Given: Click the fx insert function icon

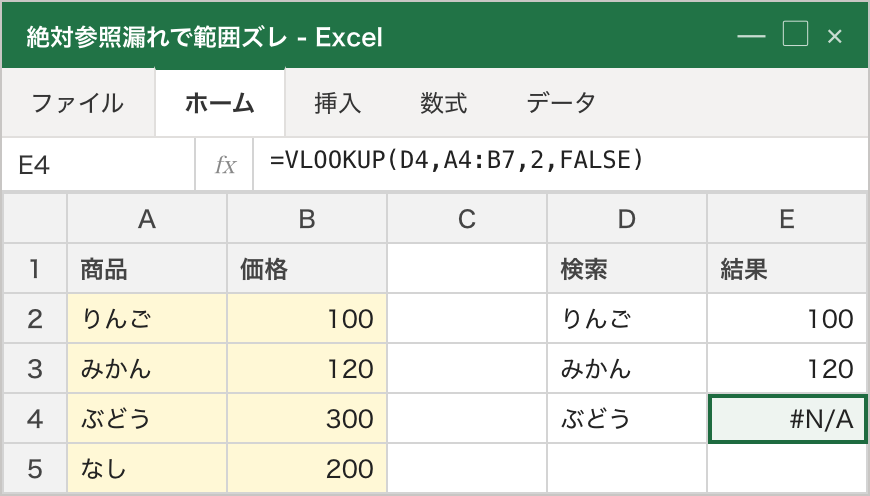Looking at the screenshot, I should pyautogui.click(x=225, y=165).
